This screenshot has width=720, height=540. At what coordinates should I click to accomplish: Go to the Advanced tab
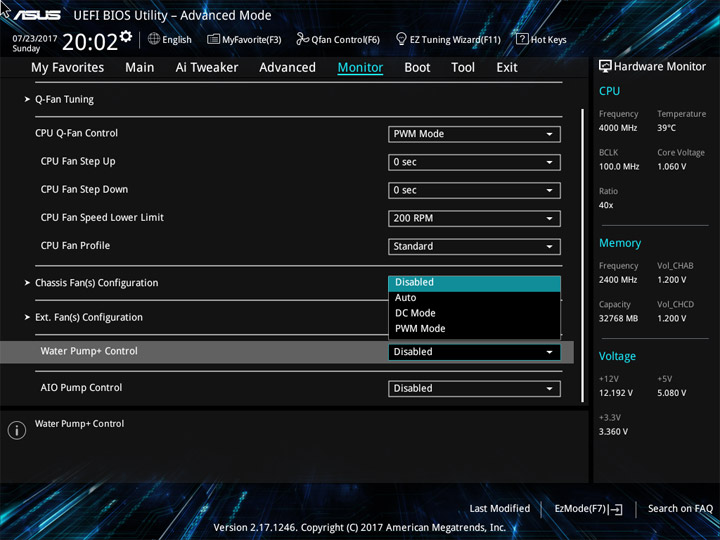pos(287,68)
